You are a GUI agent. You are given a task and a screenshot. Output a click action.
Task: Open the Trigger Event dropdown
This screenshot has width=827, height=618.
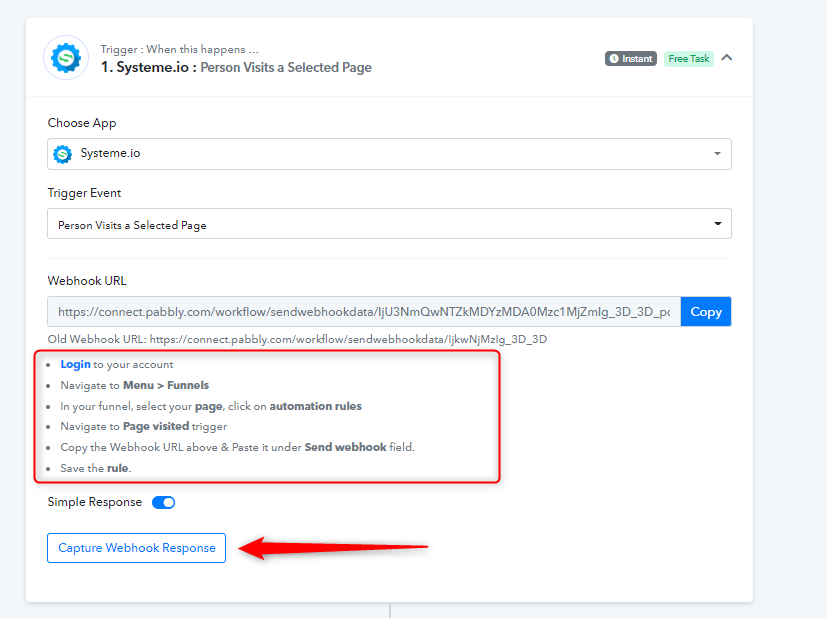389,224
